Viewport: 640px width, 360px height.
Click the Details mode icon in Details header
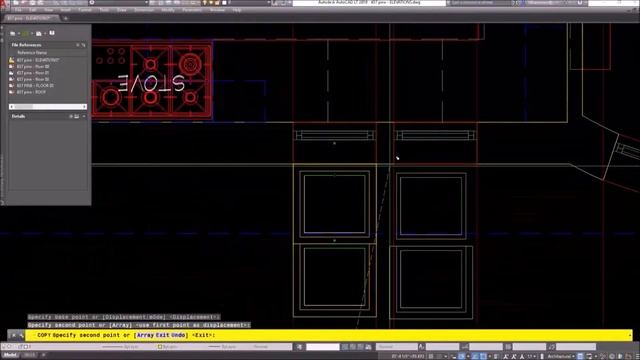[71, 116]
